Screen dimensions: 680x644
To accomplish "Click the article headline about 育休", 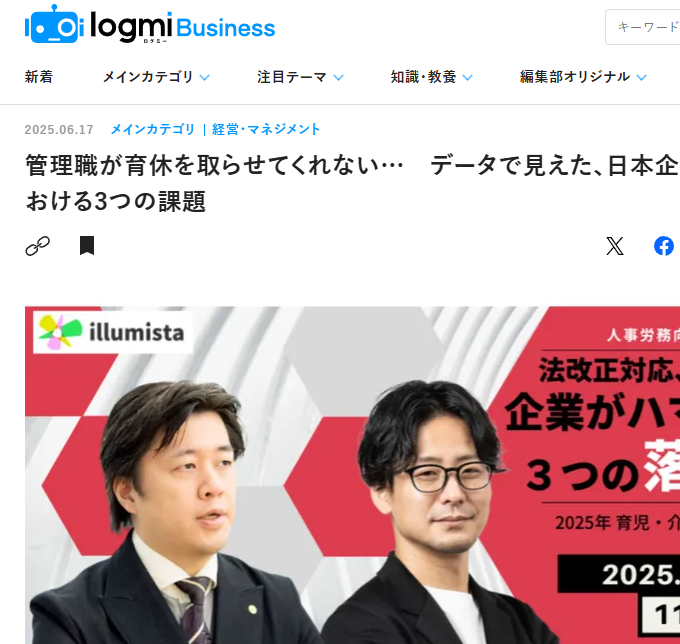I will pos(352,183).
